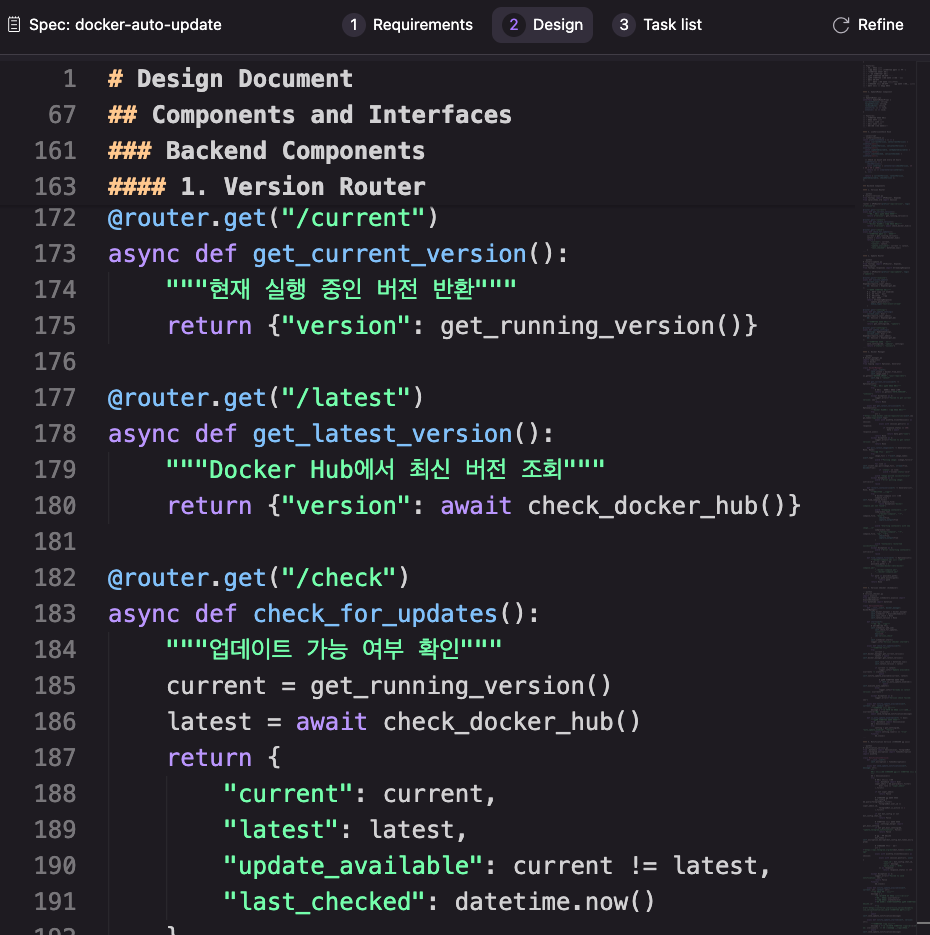The height and width of the screenshot is (935, 930).
Task: Click line number 183 in the gutter
Action: tap(55, 614)
